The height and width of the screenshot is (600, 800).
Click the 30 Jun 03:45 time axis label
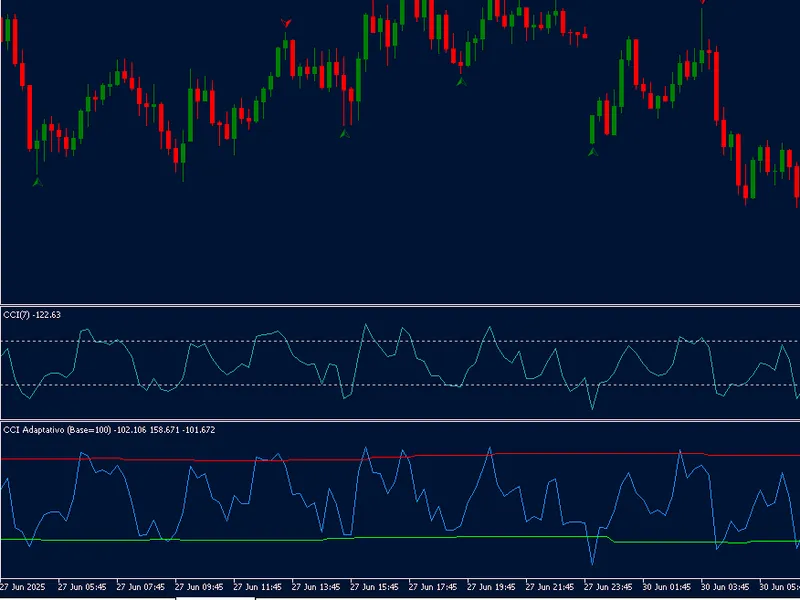[725, 587]
